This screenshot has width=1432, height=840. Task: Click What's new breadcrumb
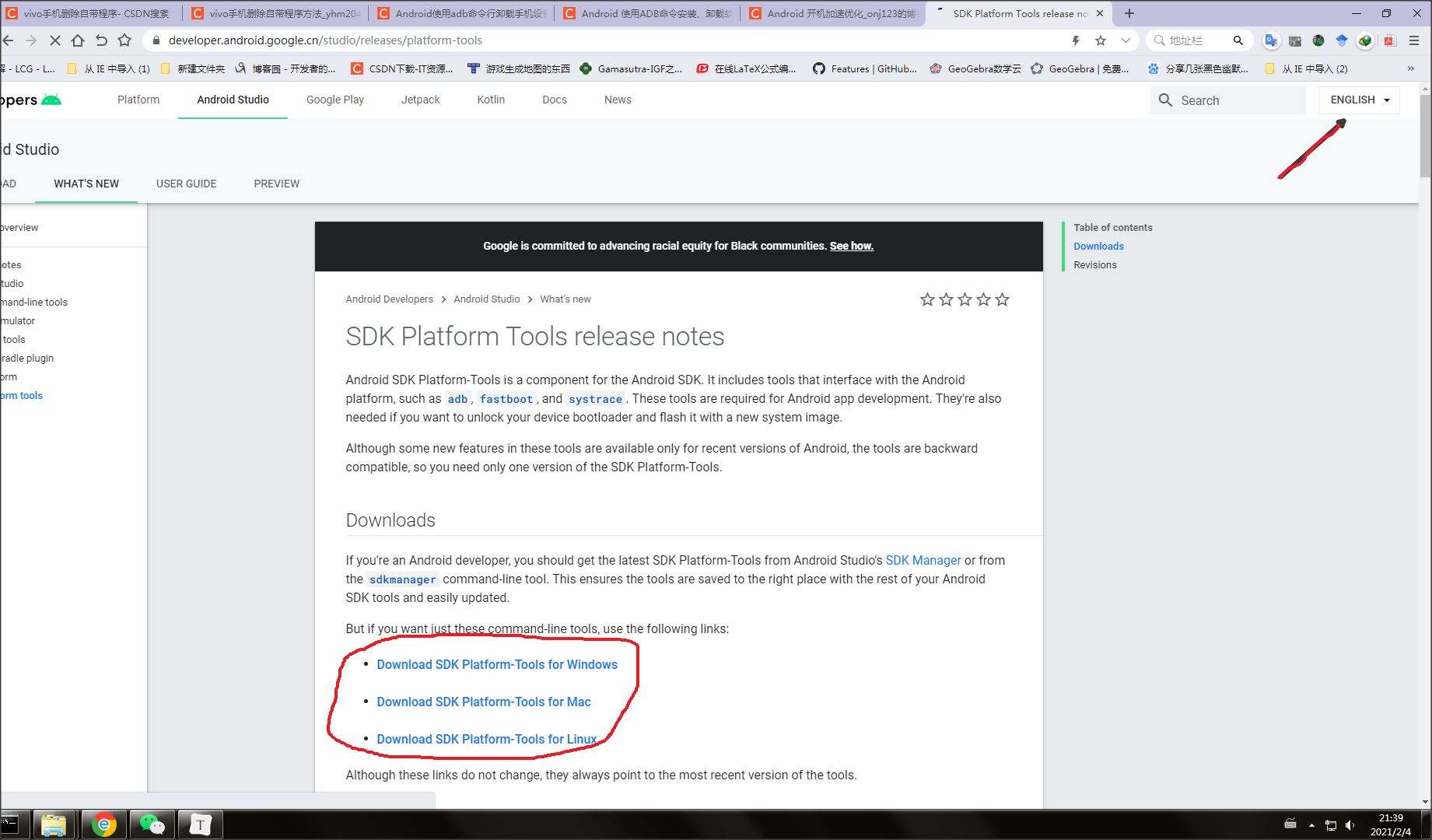click(x=565, y=299)
